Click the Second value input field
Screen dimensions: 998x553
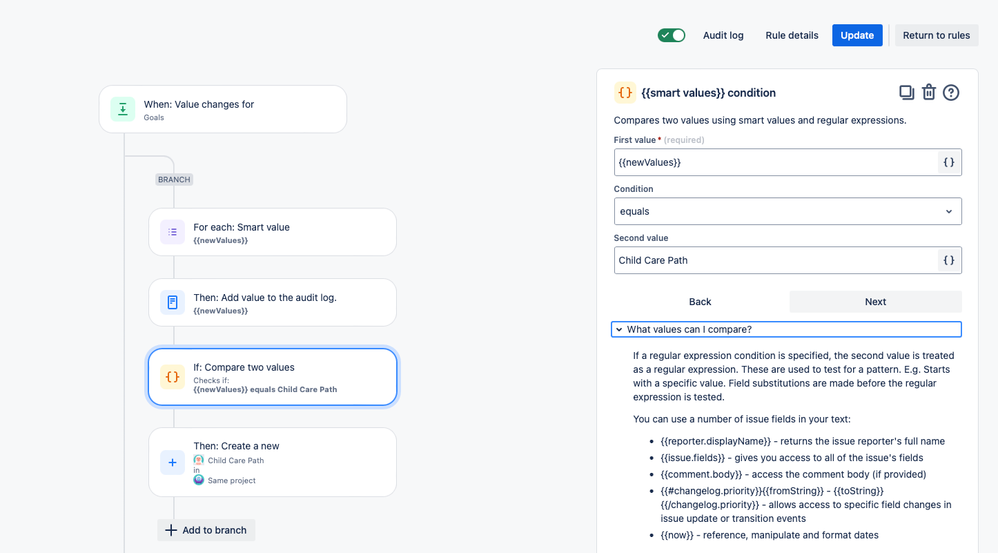pos(776,260)
